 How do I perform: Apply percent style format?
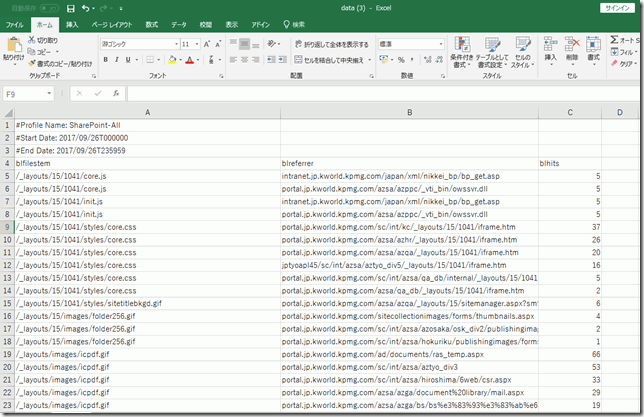401,60
